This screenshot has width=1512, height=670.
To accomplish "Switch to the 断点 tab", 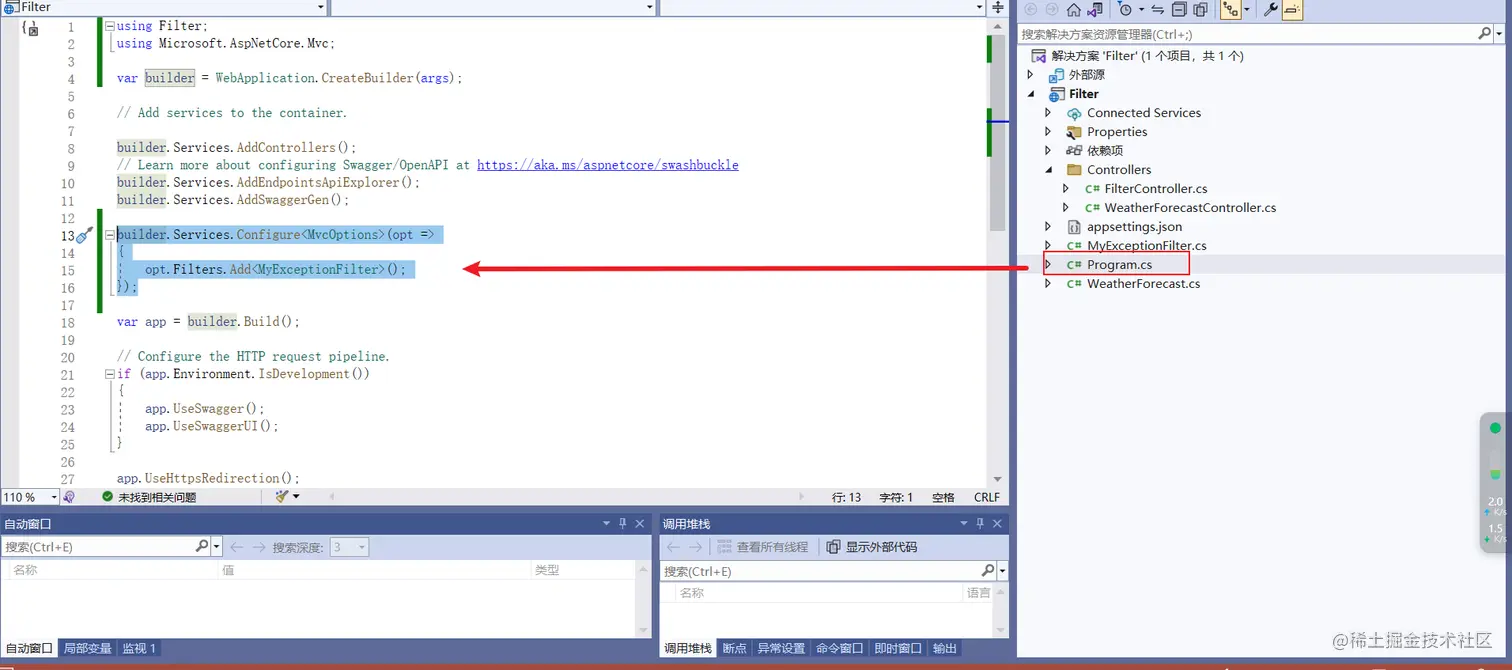I will click(734, 648).
